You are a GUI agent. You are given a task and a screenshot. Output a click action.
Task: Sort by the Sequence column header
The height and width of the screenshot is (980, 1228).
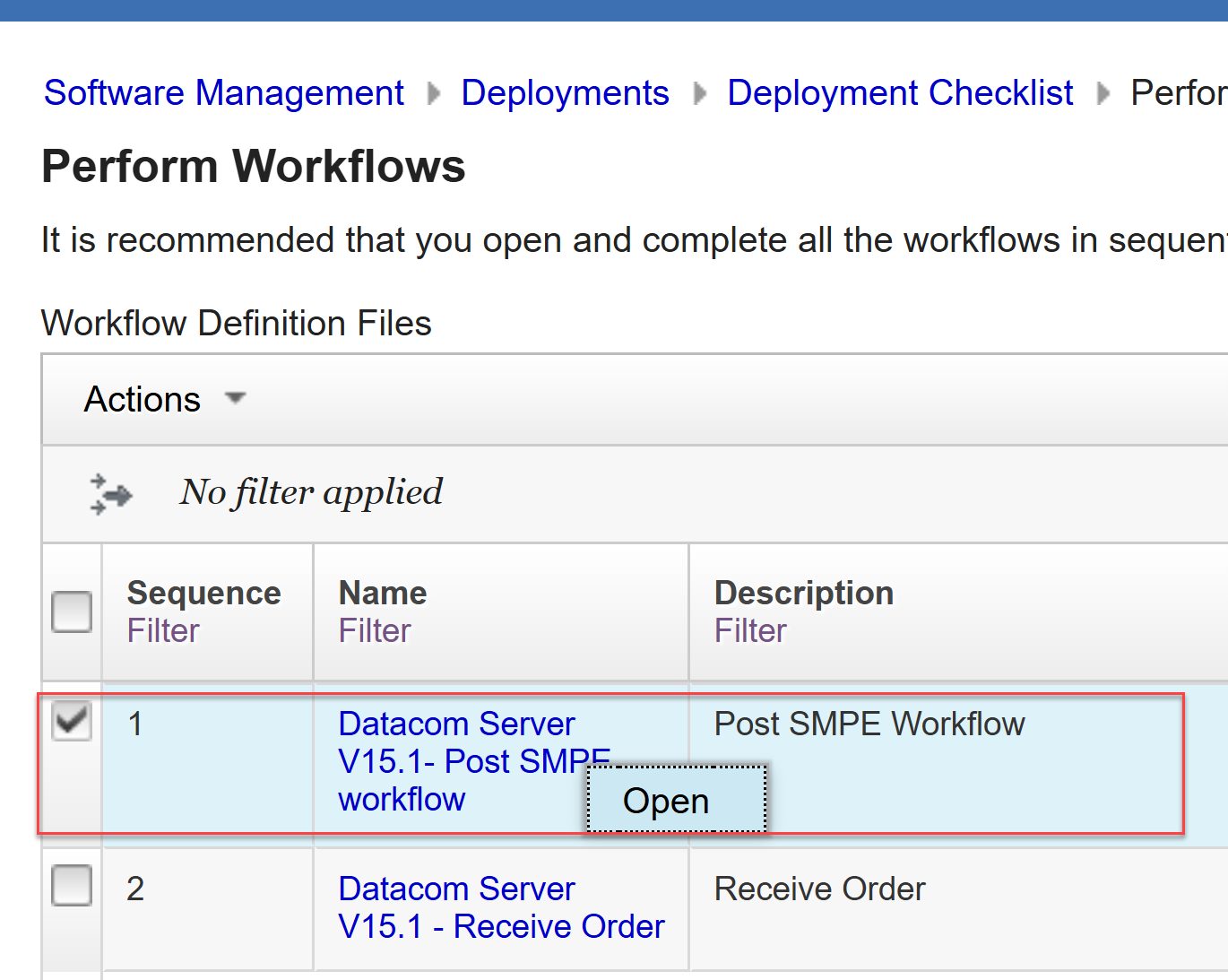point(204,594)
